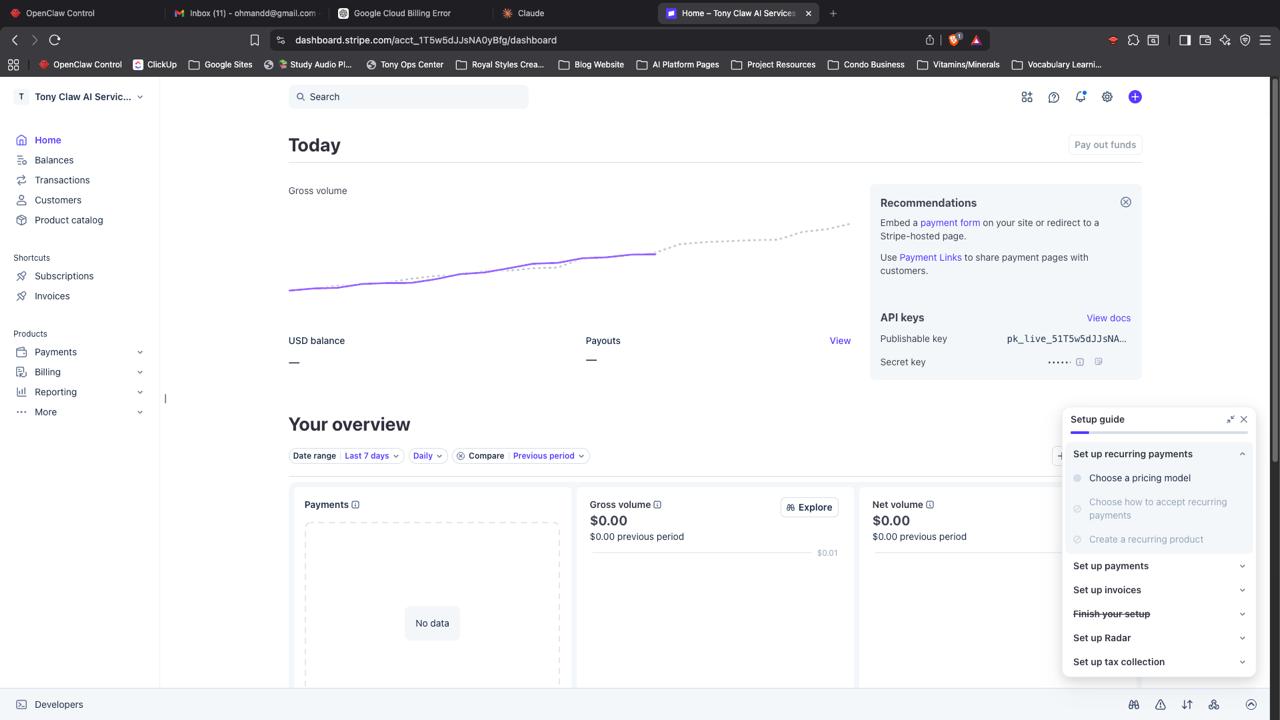Screen dimensions: 1280x720
Task: Switch to the Google Cloud Billing Error tab
Action: pos(401,13)
